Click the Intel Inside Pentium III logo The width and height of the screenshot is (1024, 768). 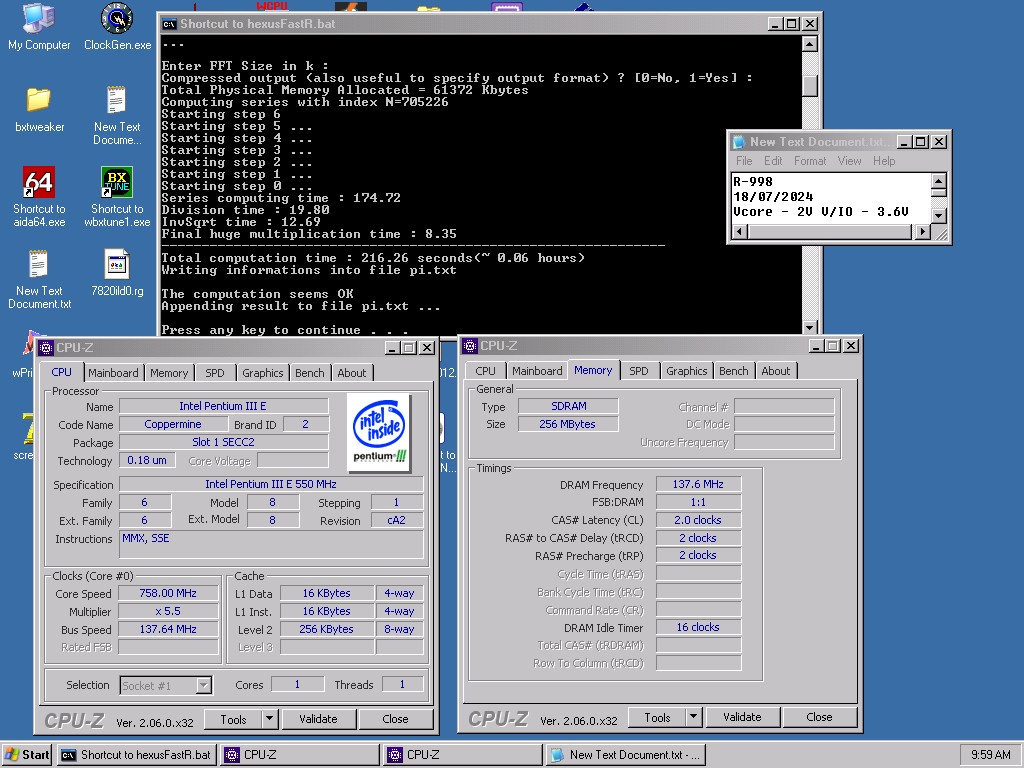coord(379,432)
